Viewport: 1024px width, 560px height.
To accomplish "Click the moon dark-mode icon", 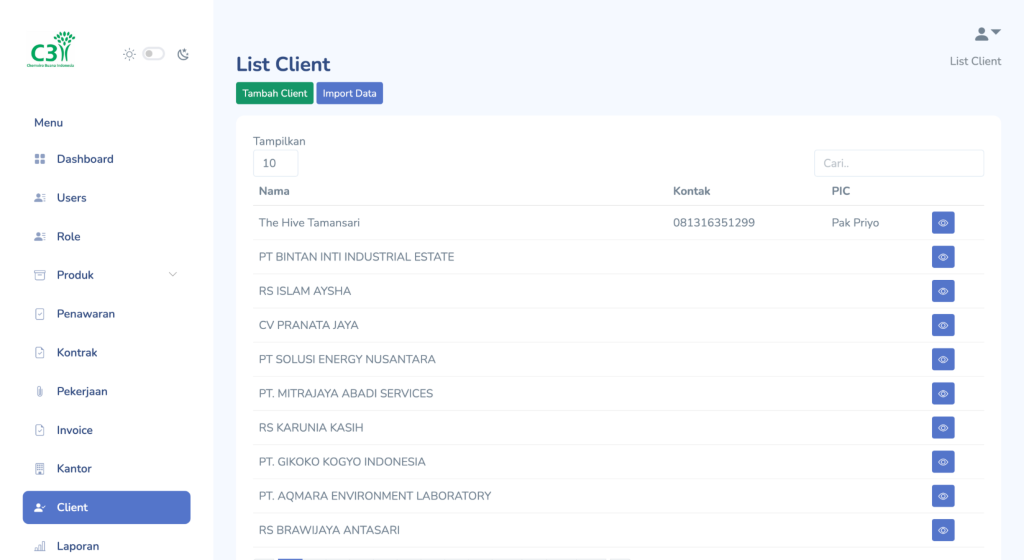I will click(183, 54).
